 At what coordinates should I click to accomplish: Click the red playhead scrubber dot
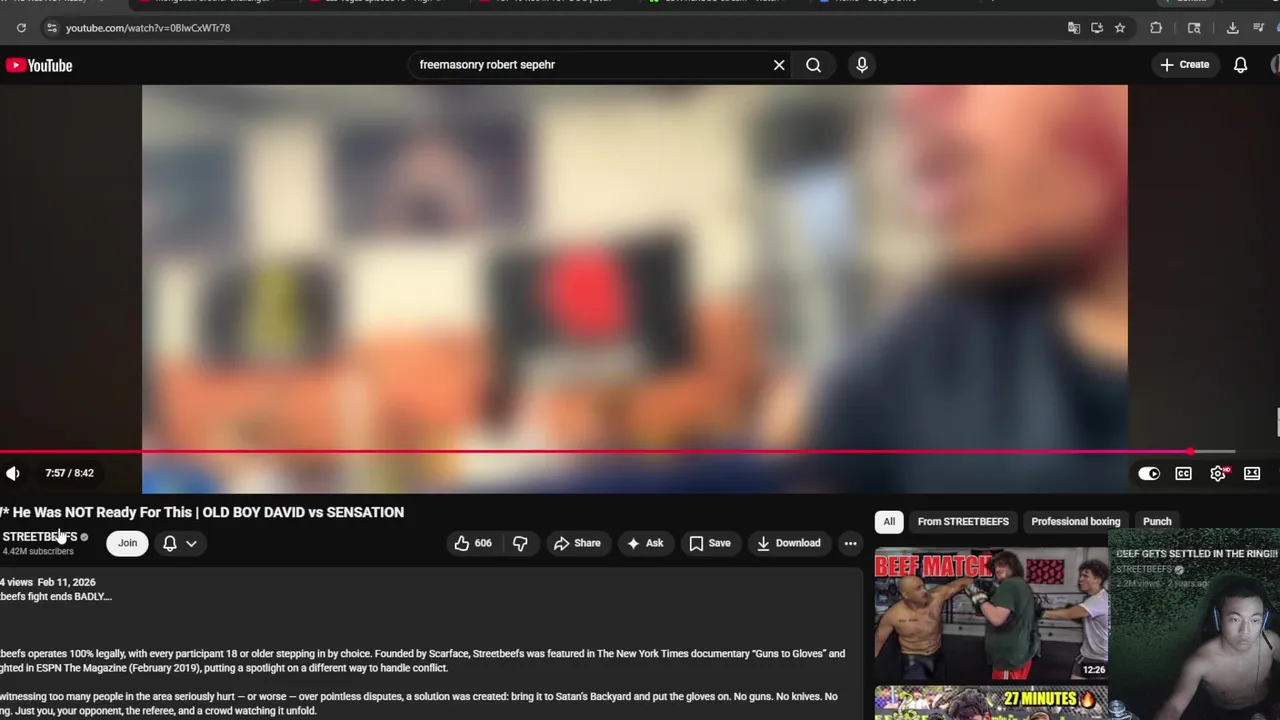(1190, 452)
